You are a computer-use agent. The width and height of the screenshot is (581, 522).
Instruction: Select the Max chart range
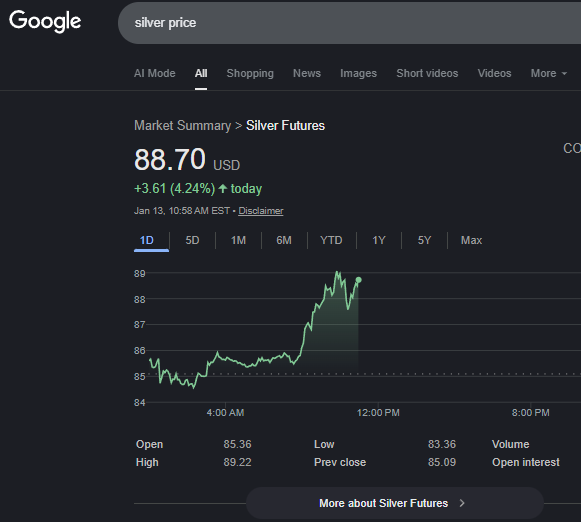click(x=471, y=240)
